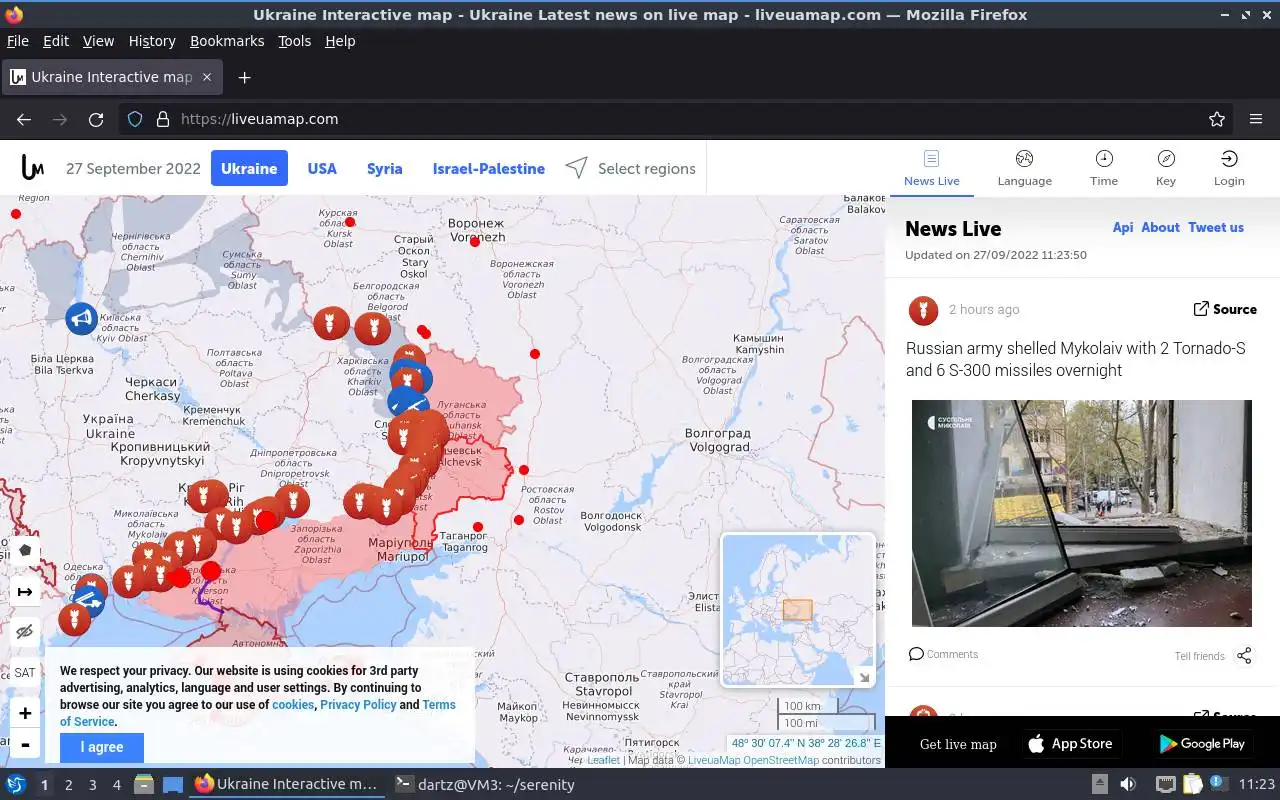Image resolution: width=1280 pixels, height=800 pixels.
Task: Toggle SAT satellite map view
Action: point(25,673)
